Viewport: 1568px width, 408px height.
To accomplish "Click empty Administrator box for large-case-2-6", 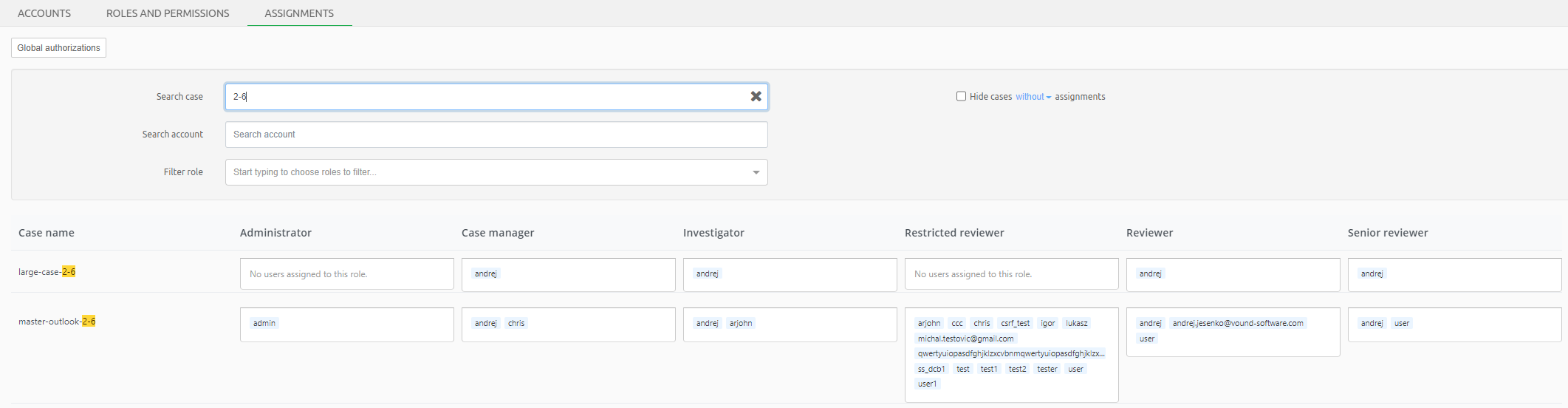I will tap(346, 274).
